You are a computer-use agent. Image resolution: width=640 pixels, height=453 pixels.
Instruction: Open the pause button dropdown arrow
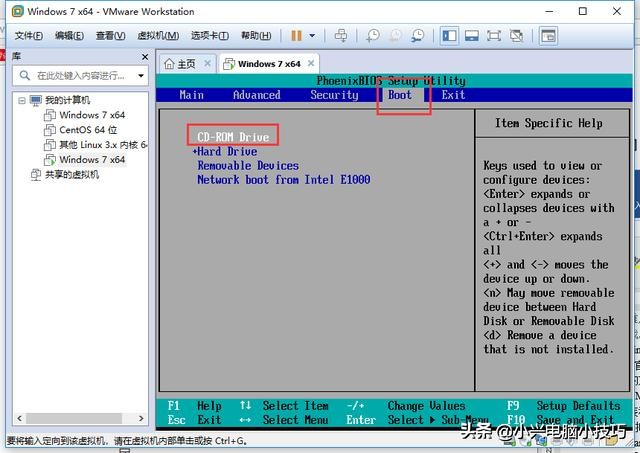coord(313,36)
